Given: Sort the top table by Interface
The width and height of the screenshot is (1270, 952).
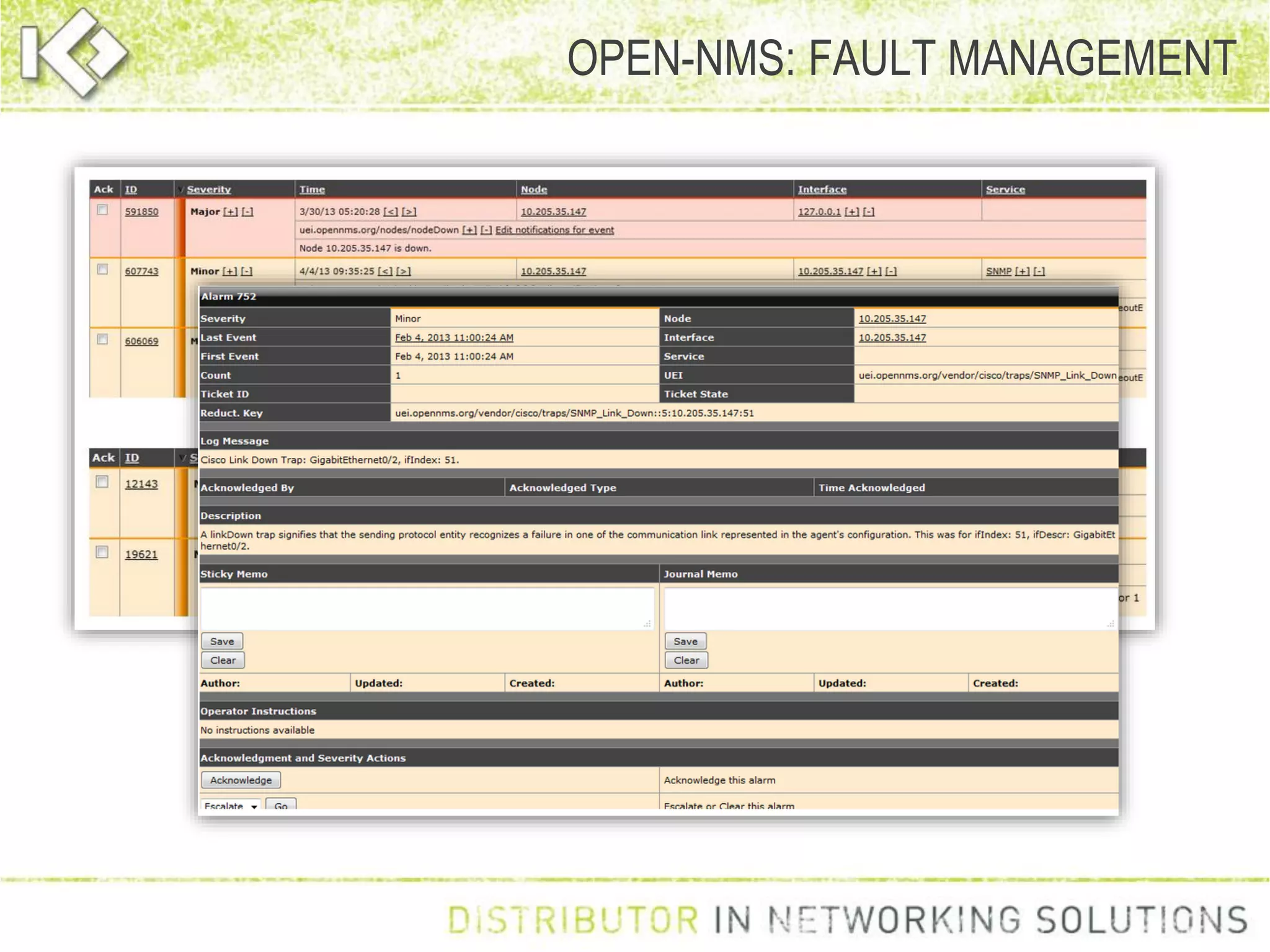Looking at the screenshot, I should click(x=822, y=190).
